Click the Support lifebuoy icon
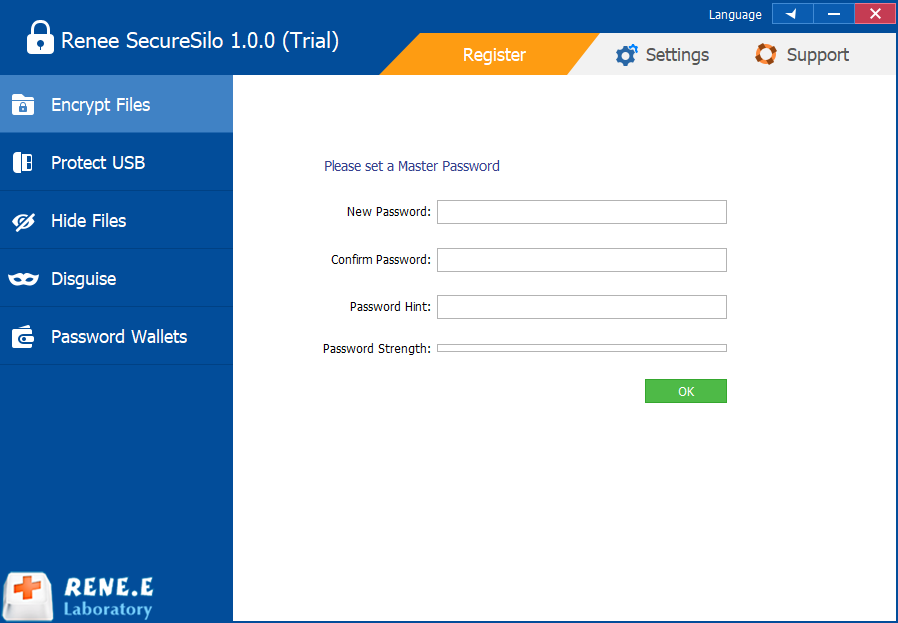 pos(766,54)
